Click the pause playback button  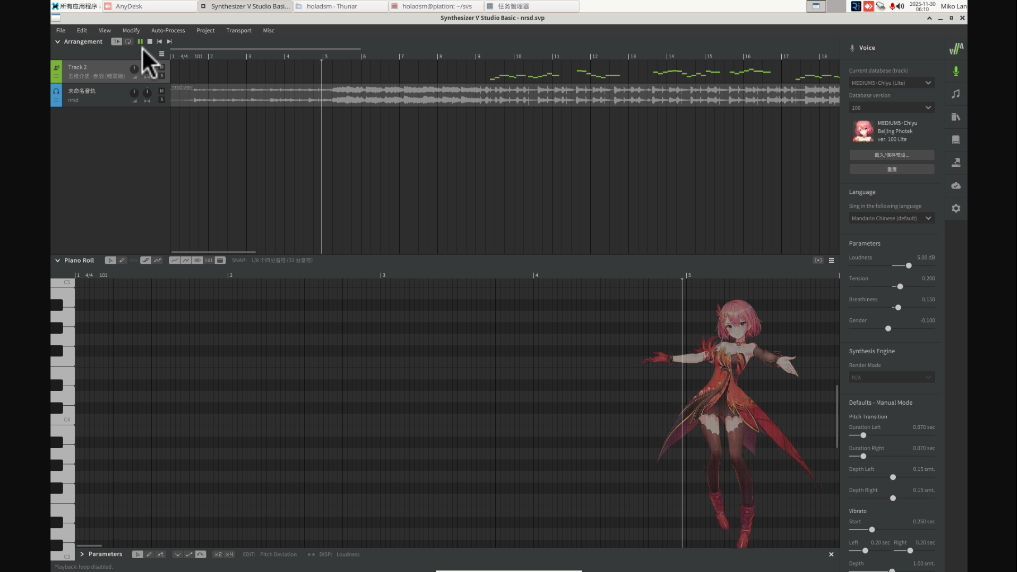[140, 41]
